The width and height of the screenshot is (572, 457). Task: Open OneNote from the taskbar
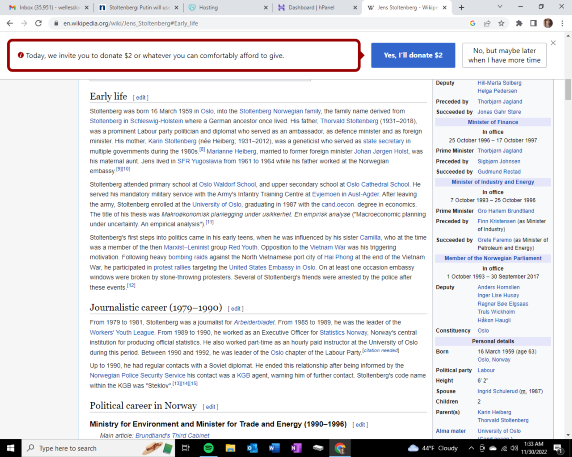296,448
